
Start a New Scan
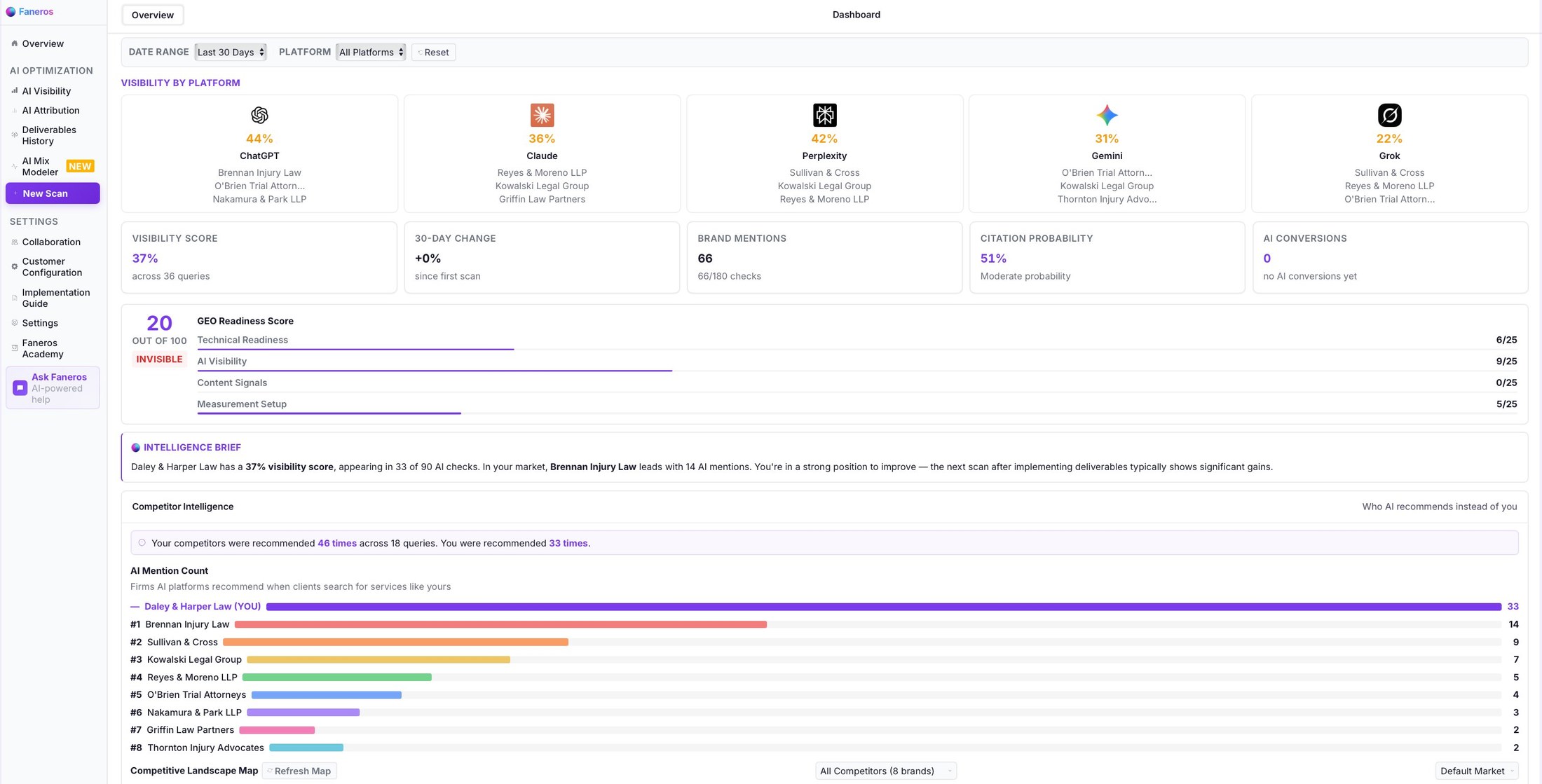(x=53, y=193)
